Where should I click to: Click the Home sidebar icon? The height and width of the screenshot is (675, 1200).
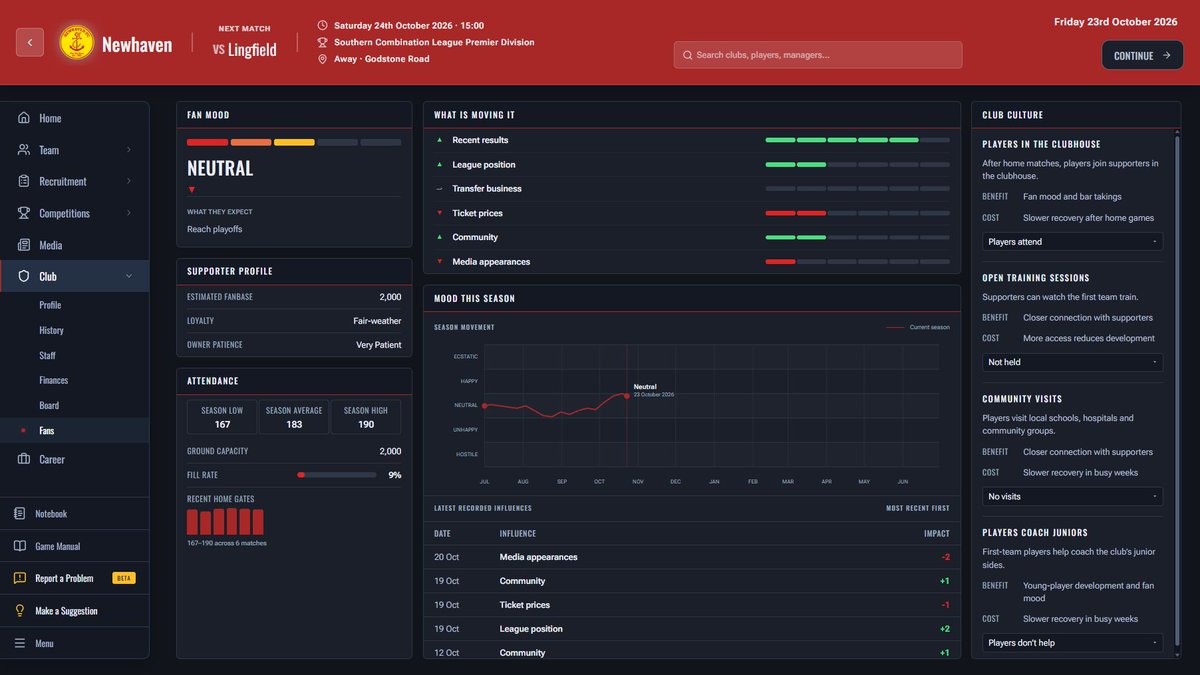pos(23,118)
